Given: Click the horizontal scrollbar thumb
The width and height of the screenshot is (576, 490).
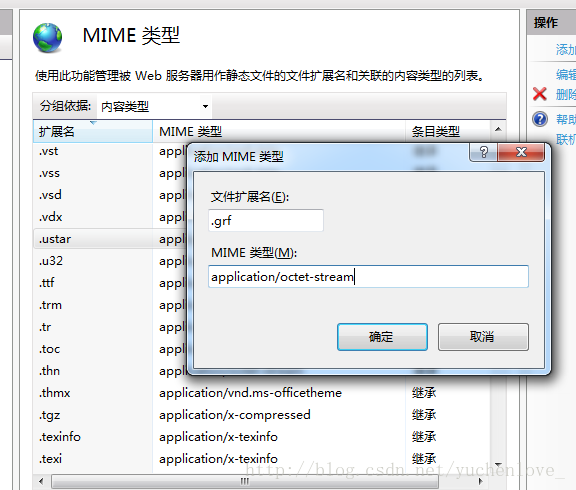Looking at the screenshot, I should 245,481.
